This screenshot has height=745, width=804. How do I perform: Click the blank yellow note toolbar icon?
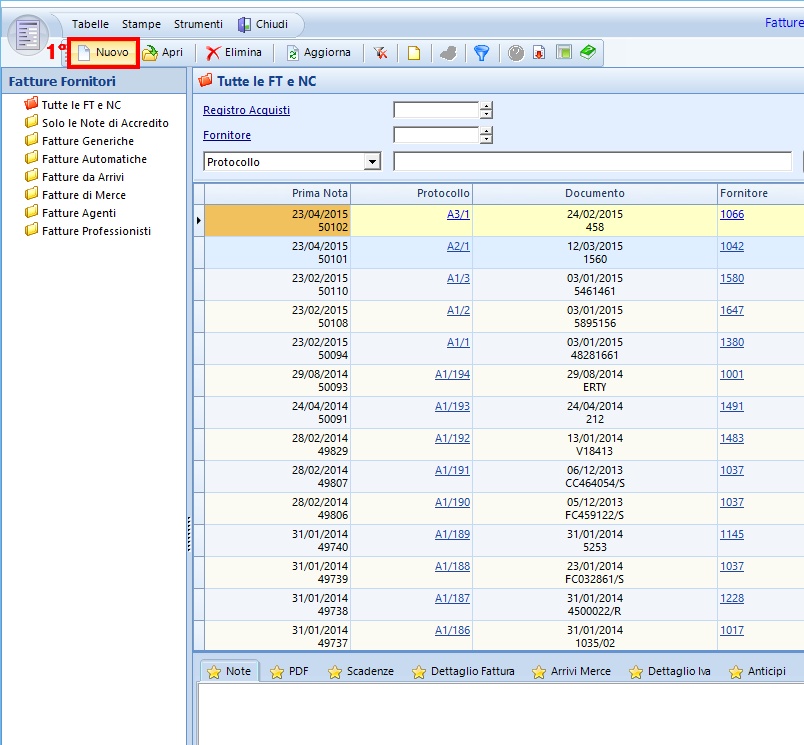tap(414, 53)
